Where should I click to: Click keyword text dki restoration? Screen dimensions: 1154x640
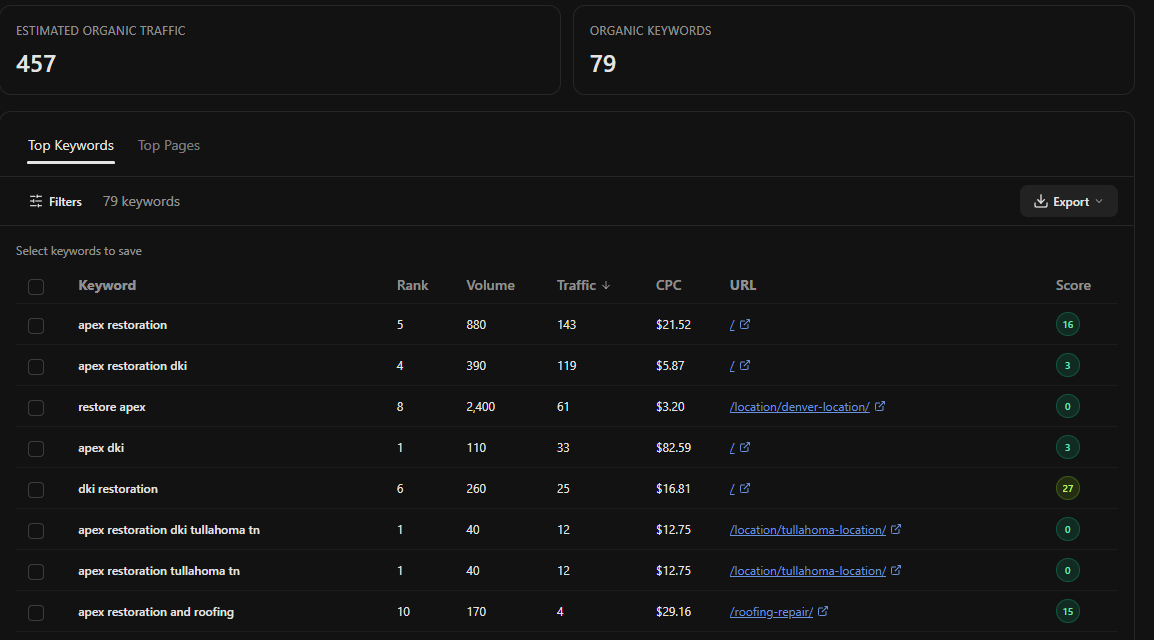tap(118, 488)
